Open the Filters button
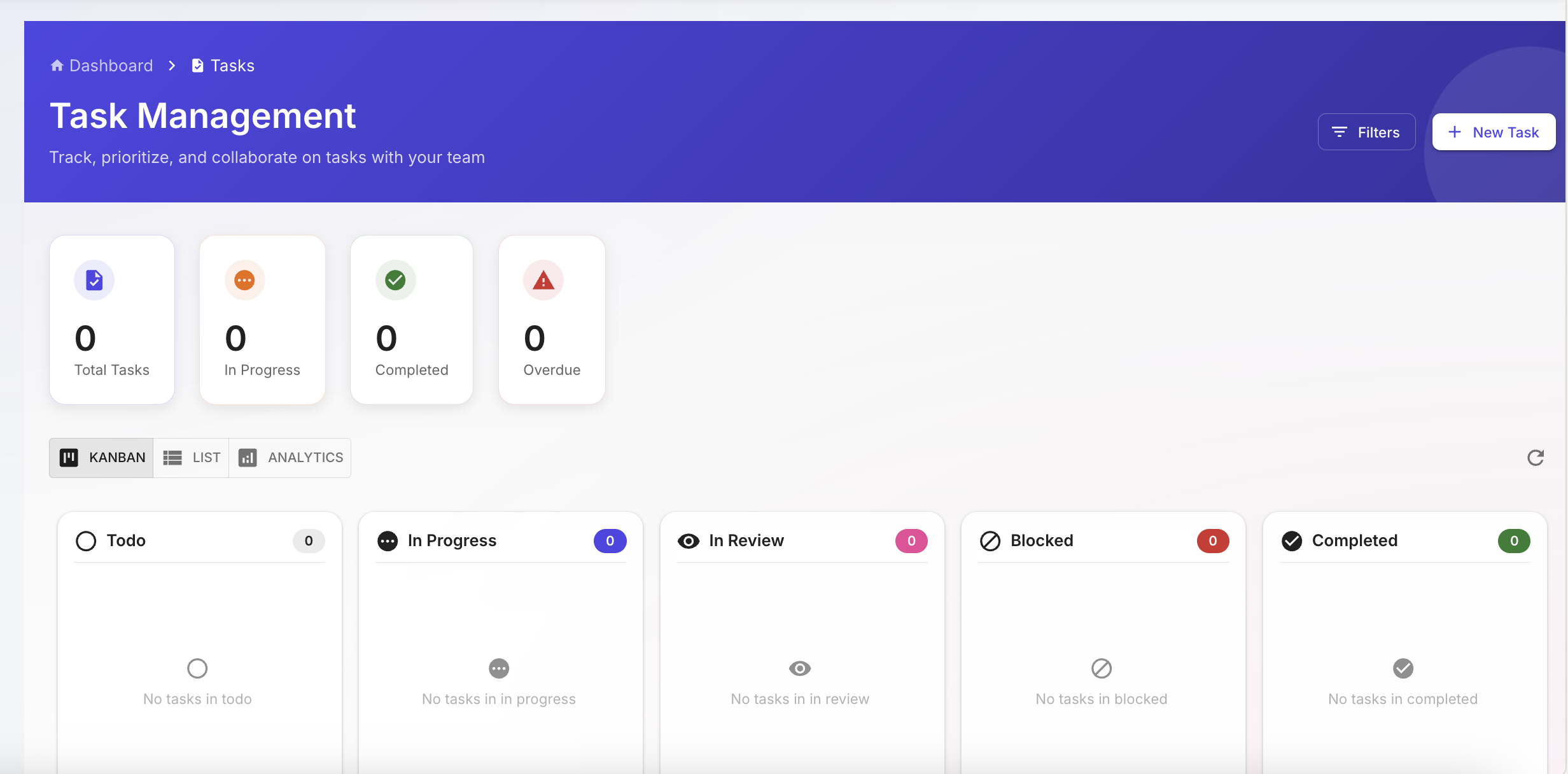This screenshot has width=1568, height=774. click(x=1366, y=132)
